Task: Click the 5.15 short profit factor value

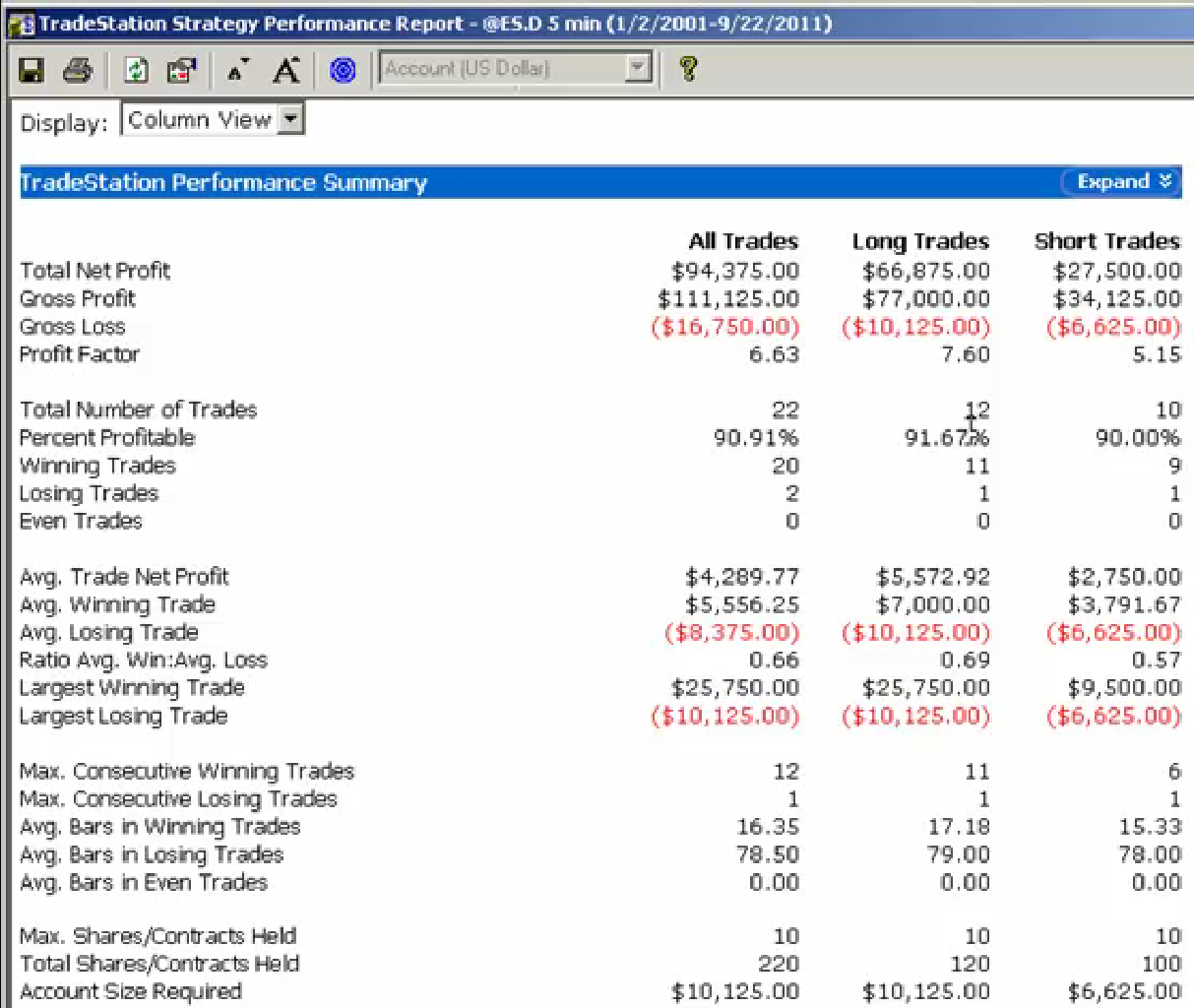Action: click(x=1156, y=354)
